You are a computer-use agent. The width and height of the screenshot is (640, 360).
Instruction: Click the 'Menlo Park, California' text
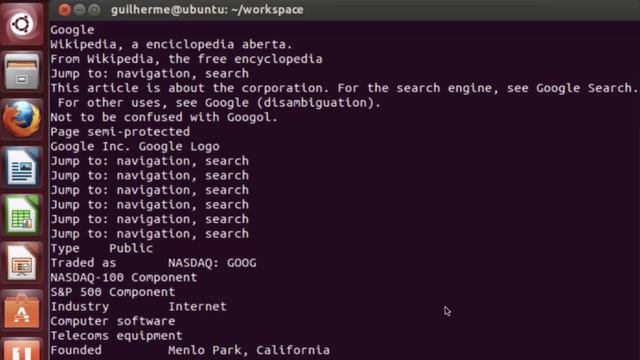[x=249, y=350]
